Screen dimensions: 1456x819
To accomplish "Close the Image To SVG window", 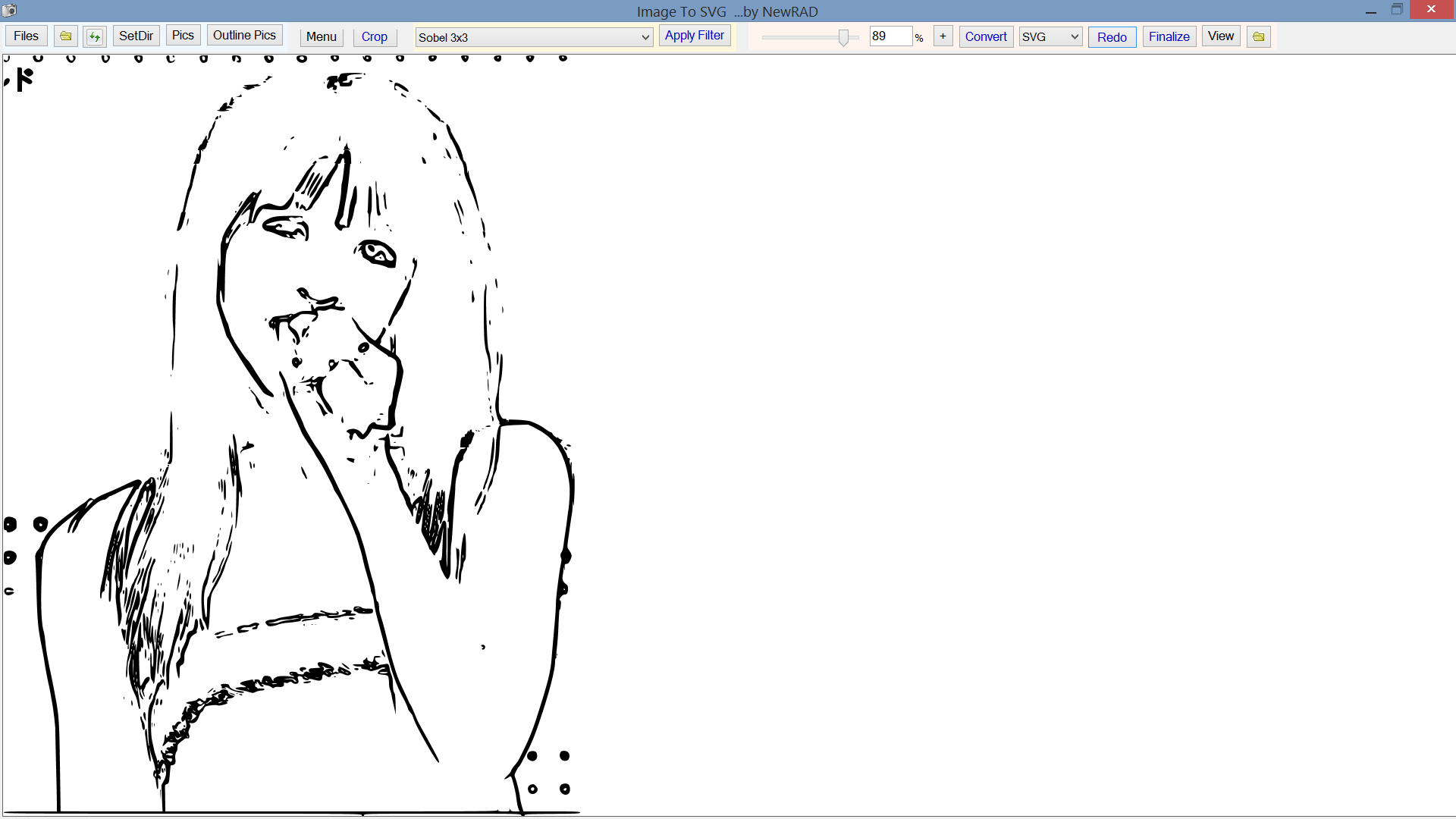I will (x=1432, y=10).
